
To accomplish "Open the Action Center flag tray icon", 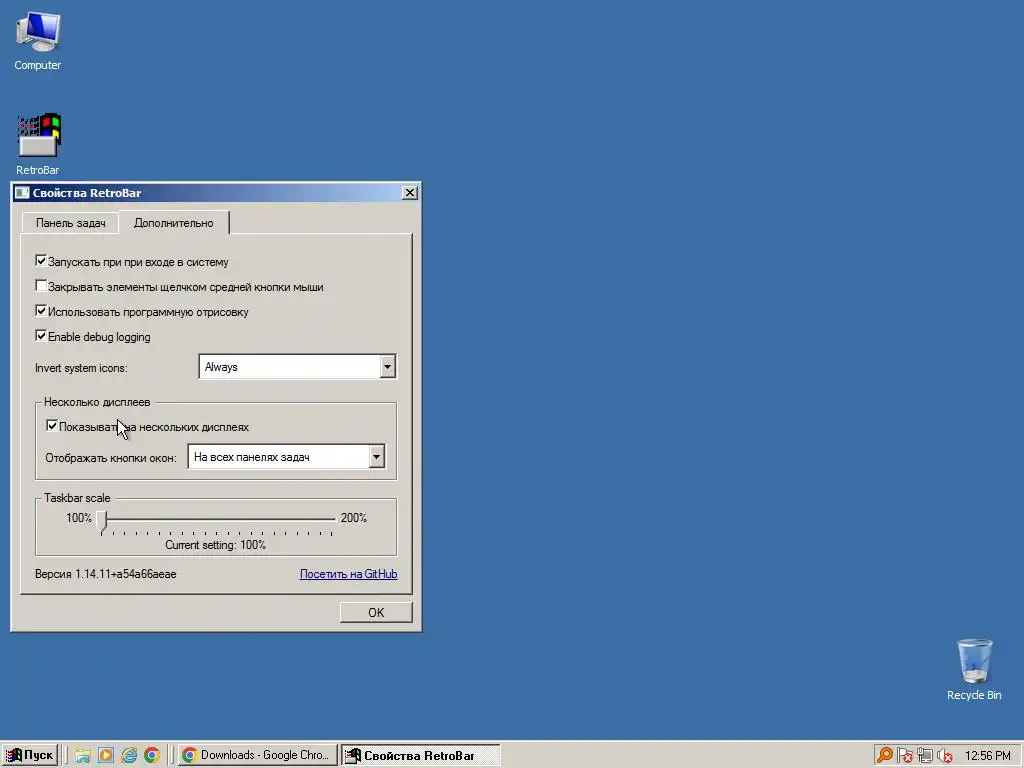I will coord(904,756).
